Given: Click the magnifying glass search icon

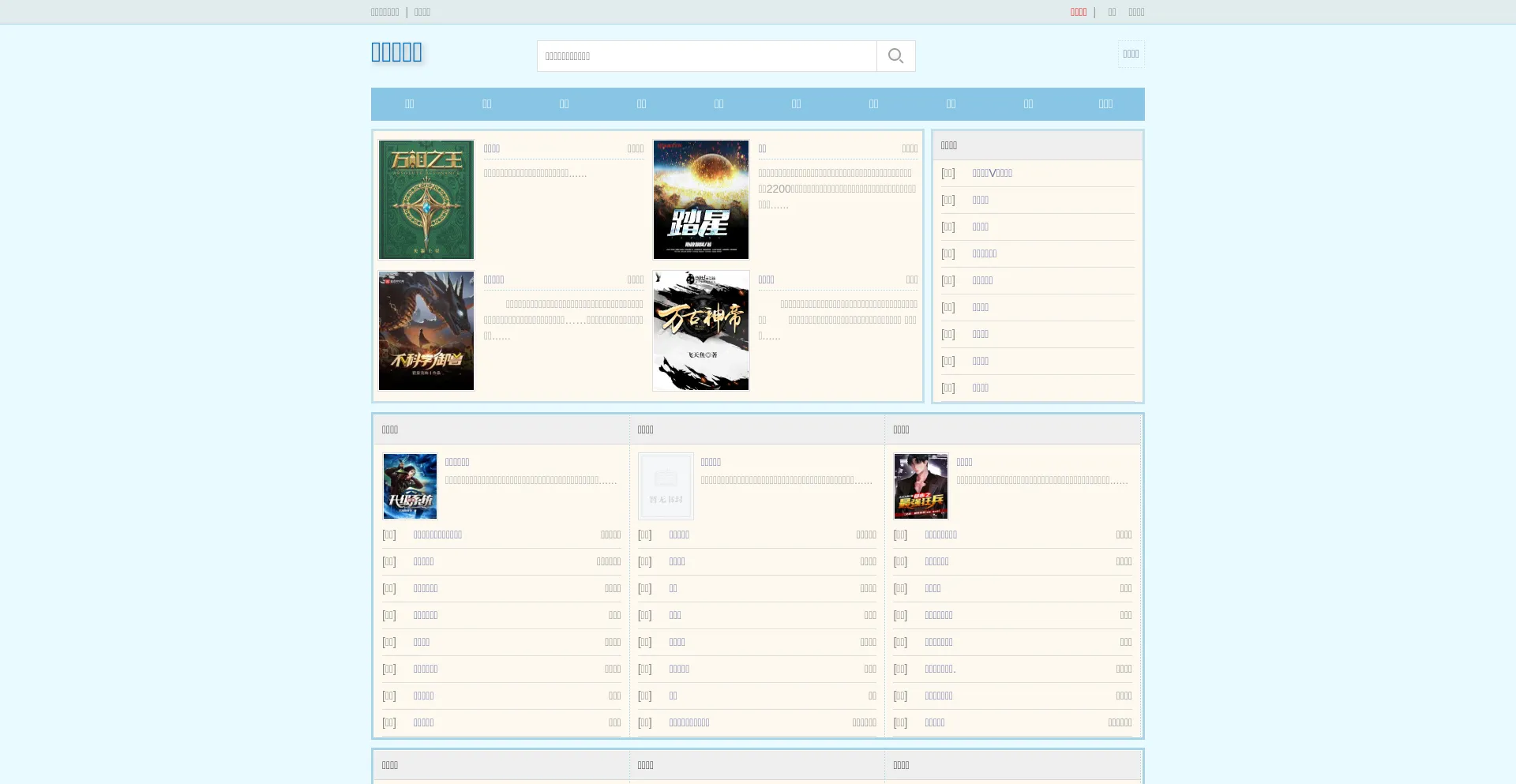Looking at the screenshot, I should coord(895,56).
